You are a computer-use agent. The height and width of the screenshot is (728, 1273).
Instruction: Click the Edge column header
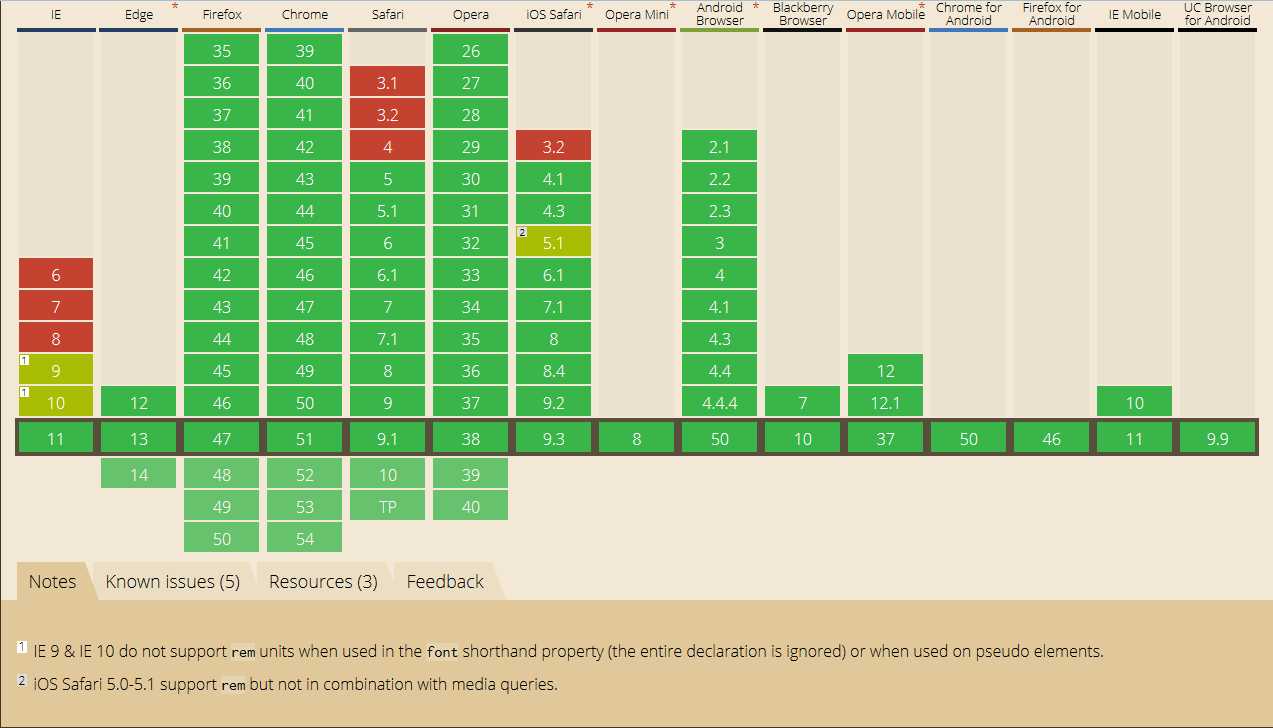click(x=139, y=15)
